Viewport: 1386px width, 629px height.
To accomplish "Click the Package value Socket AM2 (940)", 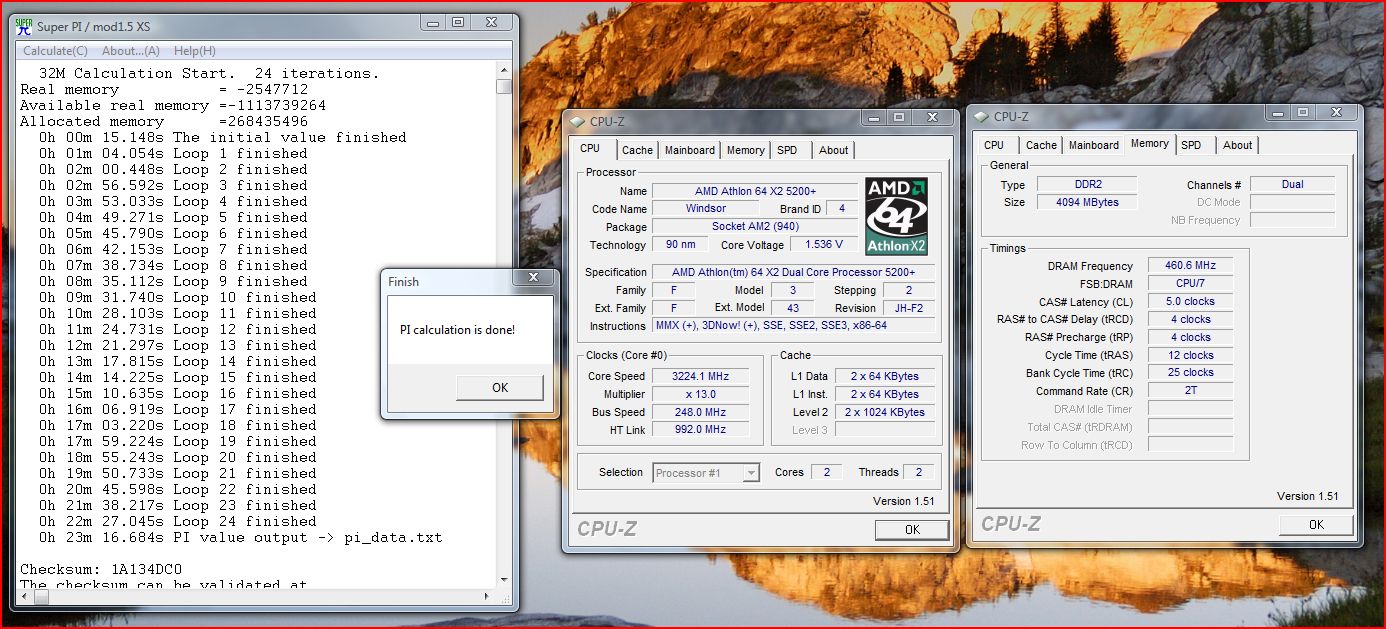I will [755, 227].
